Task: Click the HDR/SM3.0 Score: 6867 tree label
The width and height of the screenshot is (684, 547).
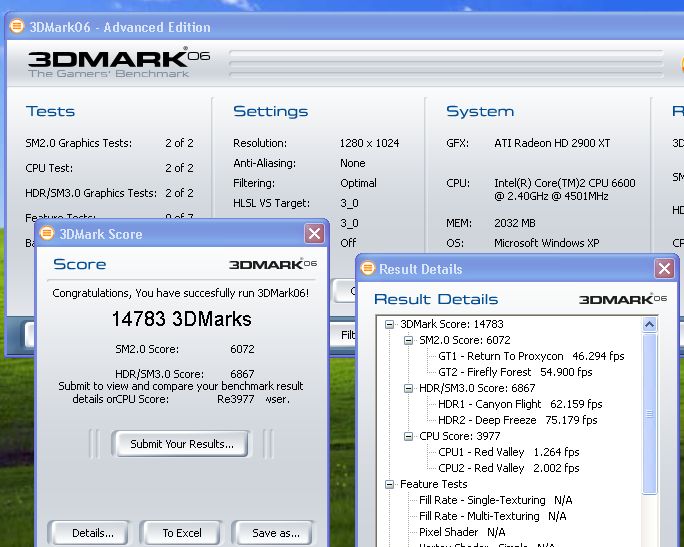Action: [x=477, y=388]
